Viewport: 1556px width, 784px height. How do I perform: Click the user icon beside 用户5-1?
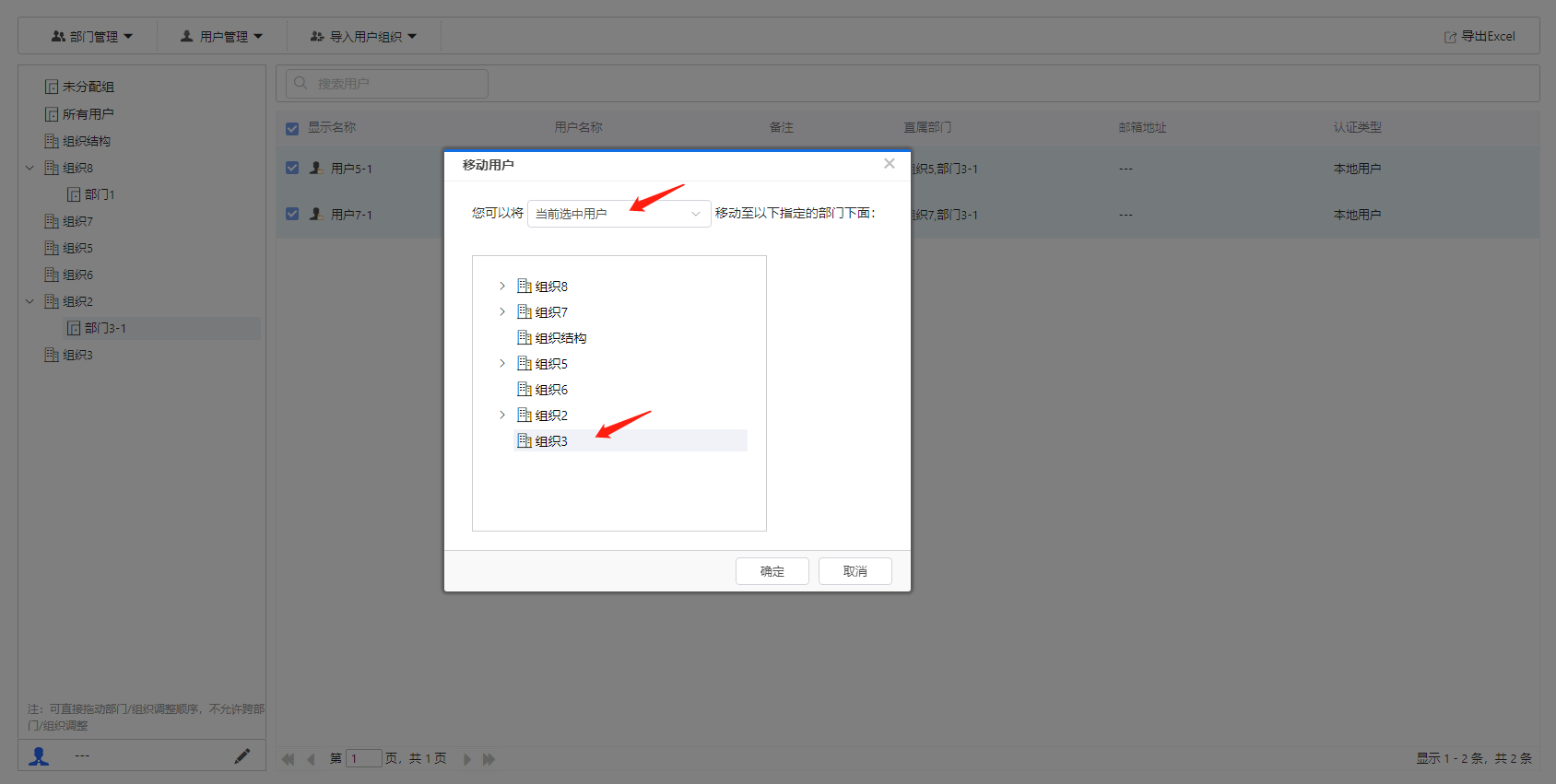pyautogui.click(x=316, y=169)
